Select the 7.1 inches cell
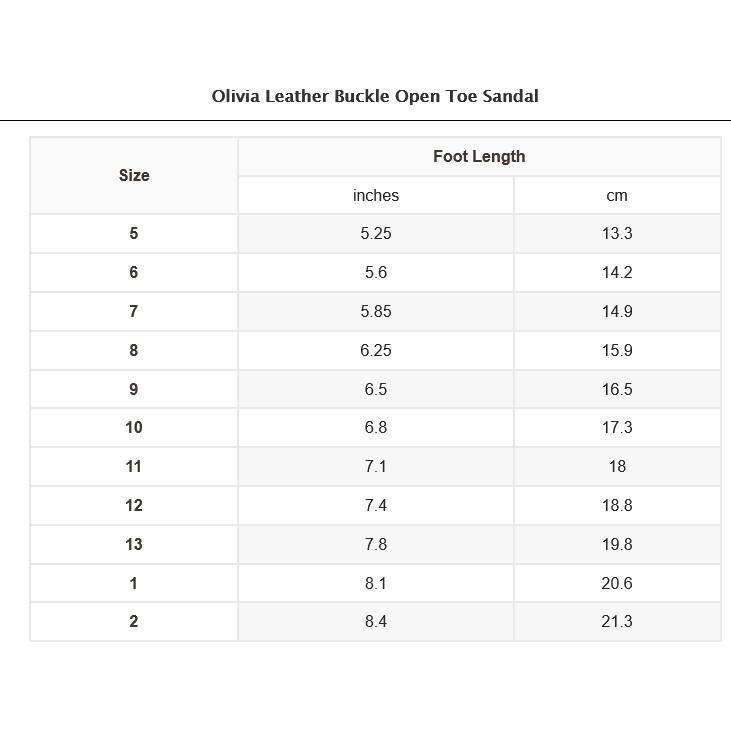The image size is (731, 731). click(376, 467)
